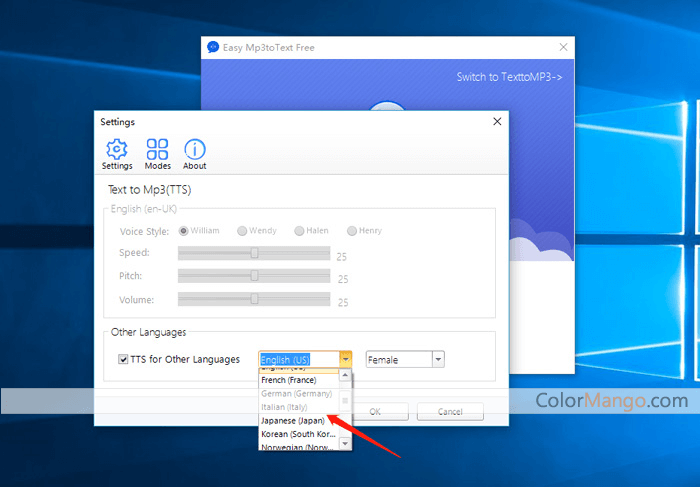Click the Cancel button
Screen dimensions: 700x487
450,412
